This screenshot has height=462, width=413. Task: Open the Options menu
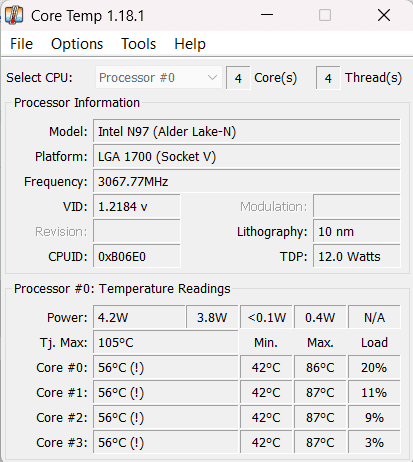(77, 44)
